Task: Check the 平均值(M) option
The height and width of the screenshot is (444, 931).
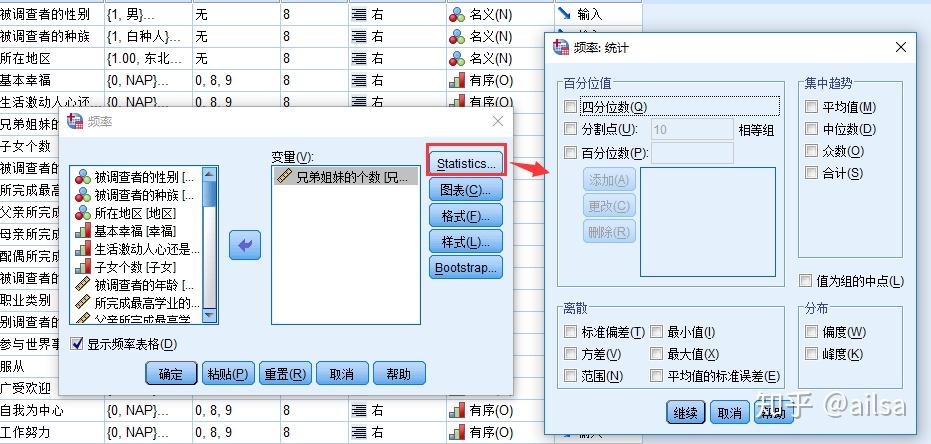Action: pyautogui.click(x=811, y=107)
